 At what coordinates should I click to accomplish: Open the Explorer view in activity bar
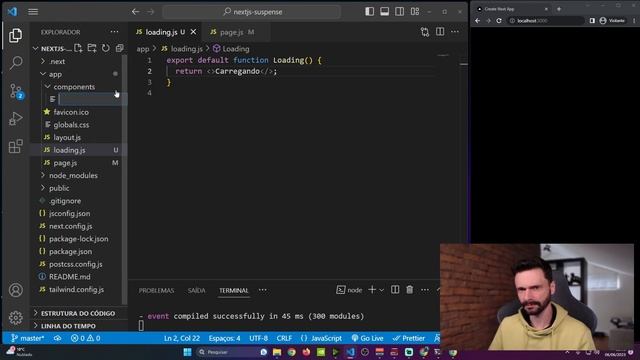click(x=16, y=36)
